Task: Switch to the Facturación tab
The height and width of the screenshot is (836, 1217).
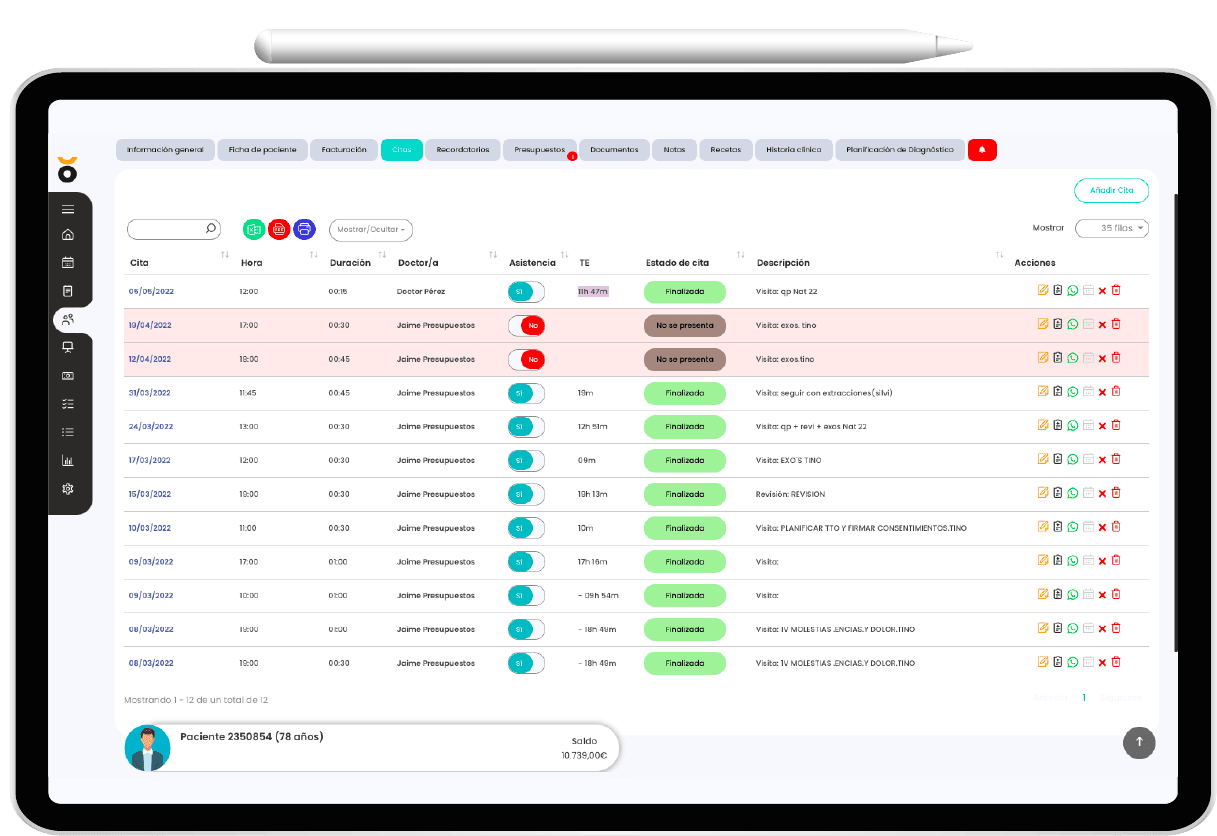Action: 344,150
